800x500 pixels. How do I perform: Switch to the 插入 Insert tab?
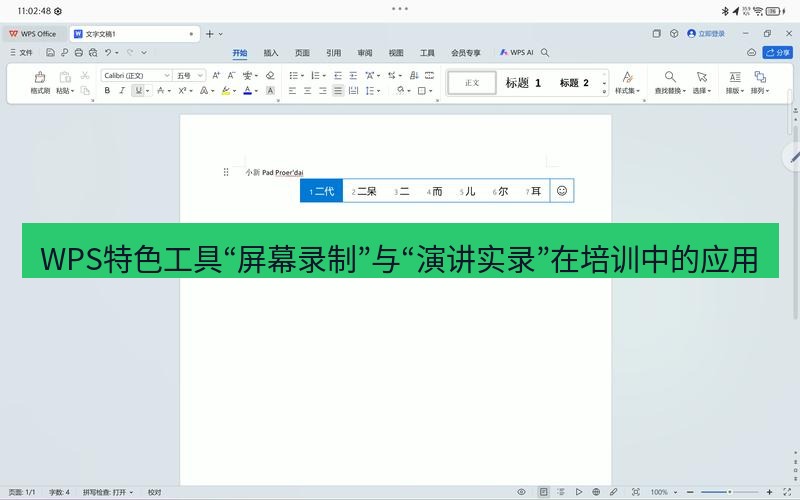tap(271, 53)
